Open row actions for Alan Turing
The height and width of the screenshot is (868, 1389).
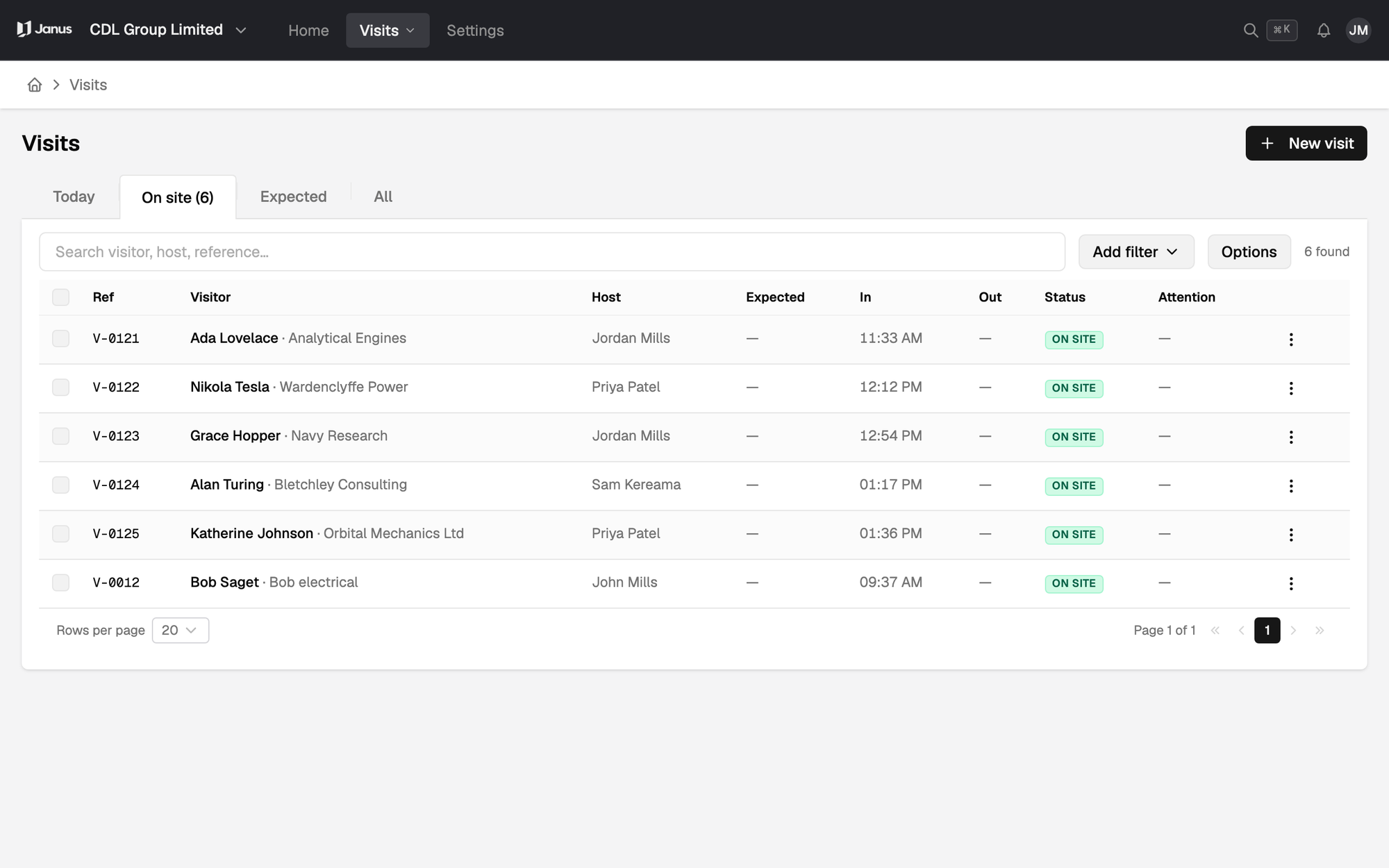point(1291,485)
